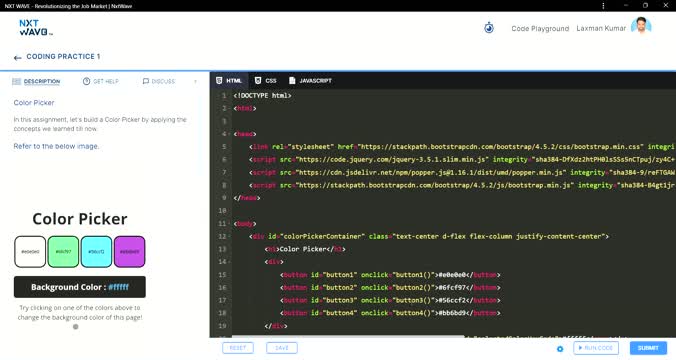Click the Laxman Kumar user name
676x360 pixels.
(601, 28)
